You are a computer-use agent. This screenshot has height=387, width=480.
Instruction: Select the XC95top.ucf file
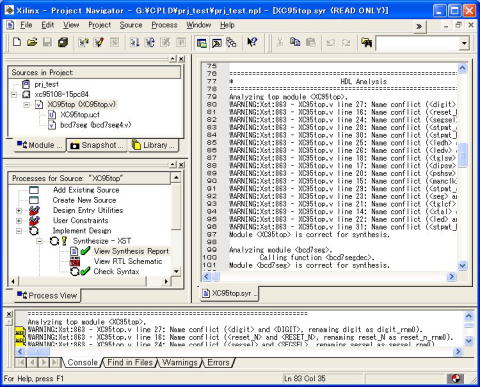tap(80, 115)
